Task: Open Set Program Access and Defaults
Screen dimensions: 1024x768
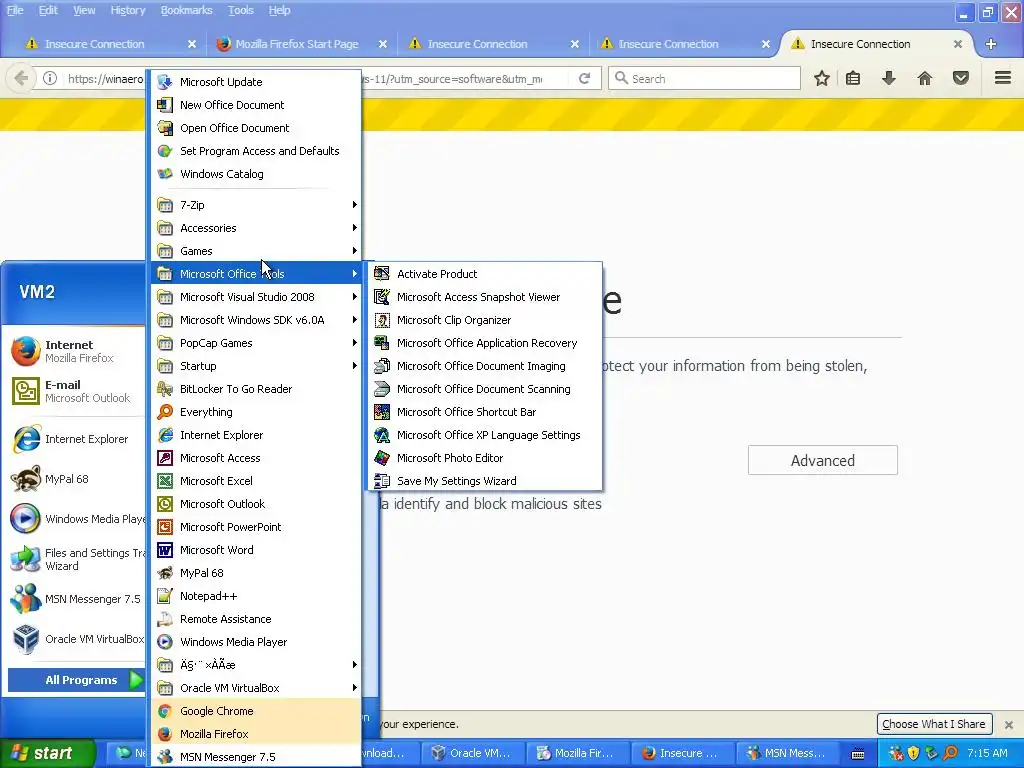Action: click(x=256, y=151)
